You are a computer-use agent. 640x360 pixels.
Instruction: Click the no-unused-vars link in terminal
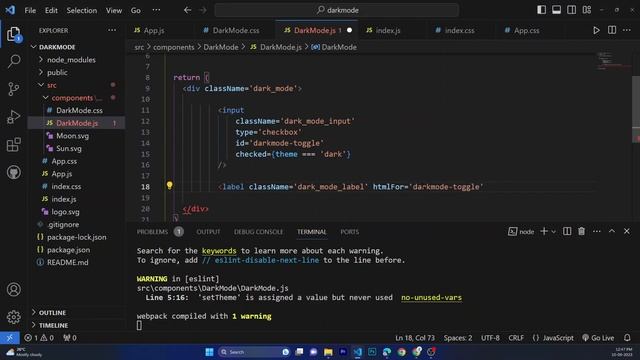(431, 298)
